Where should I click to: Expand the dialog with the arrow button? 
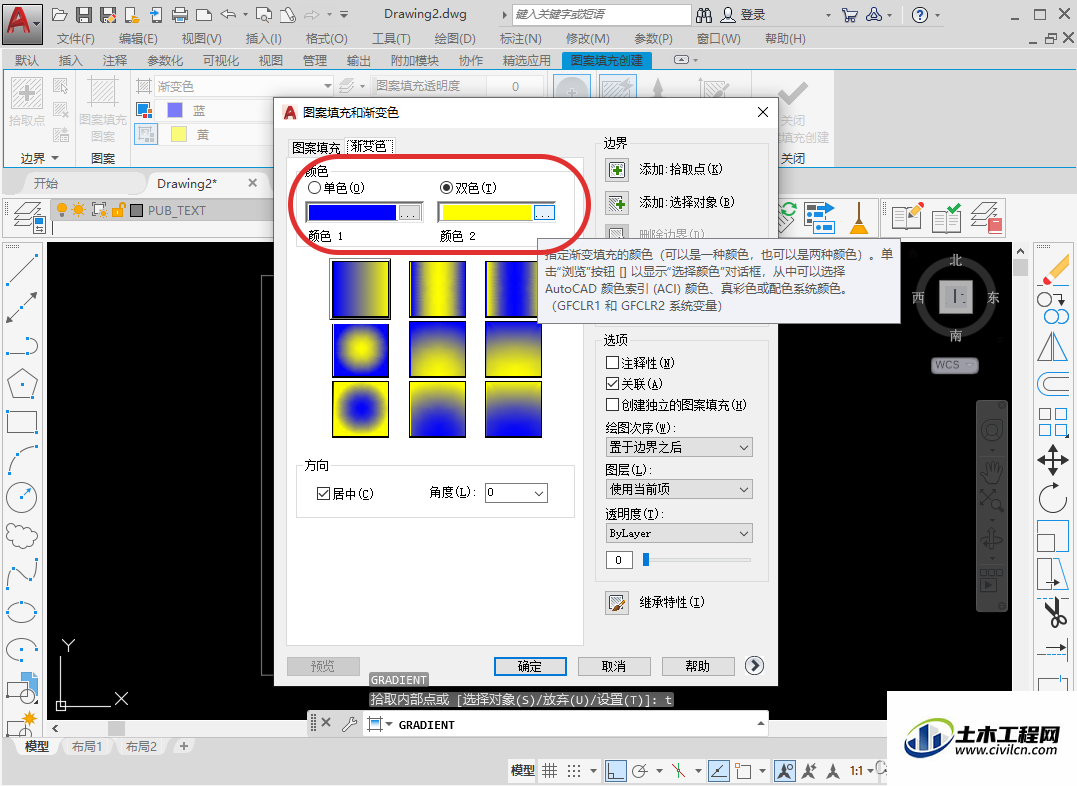pyautogui.click(x=754, y=666)
